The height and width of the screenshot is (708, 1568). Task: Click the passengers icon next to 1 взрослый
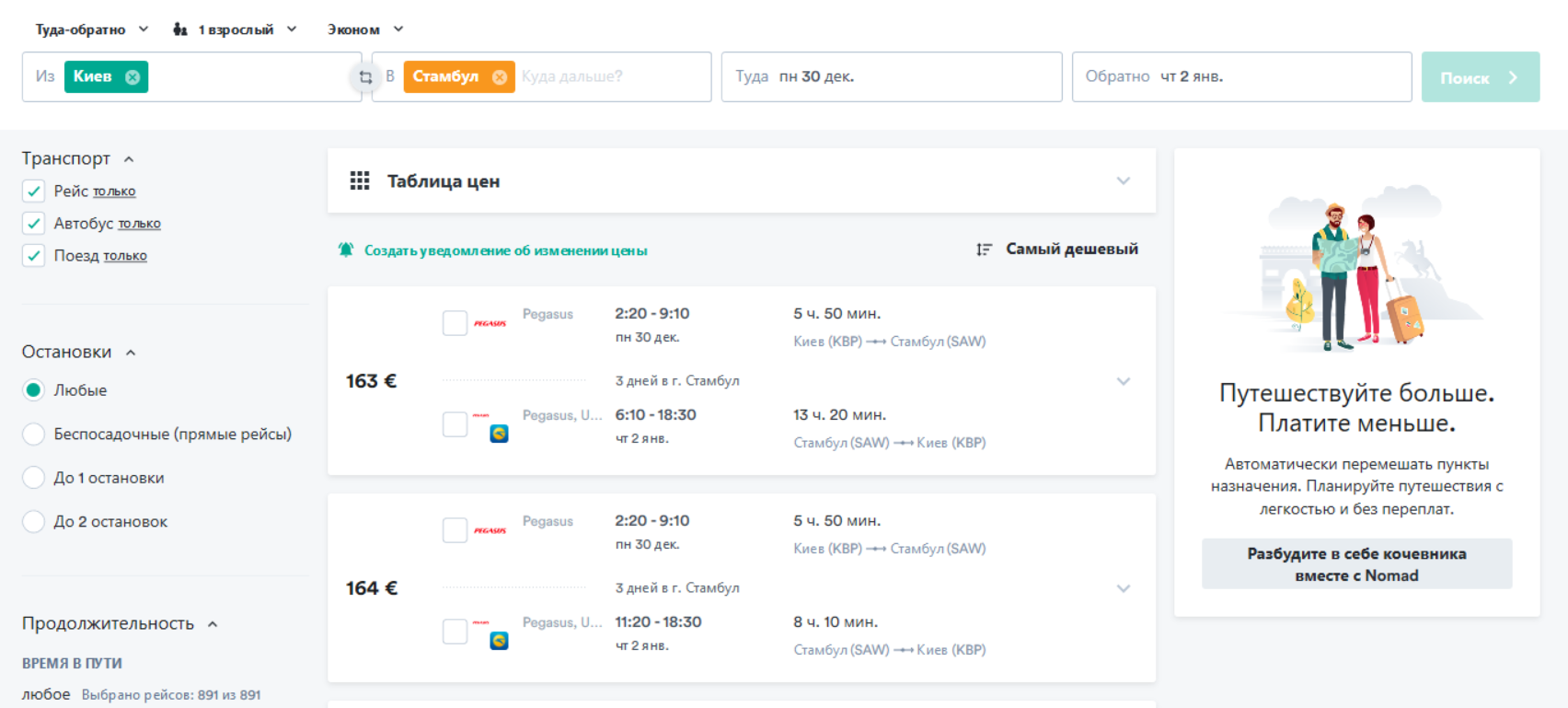(180, 29)
